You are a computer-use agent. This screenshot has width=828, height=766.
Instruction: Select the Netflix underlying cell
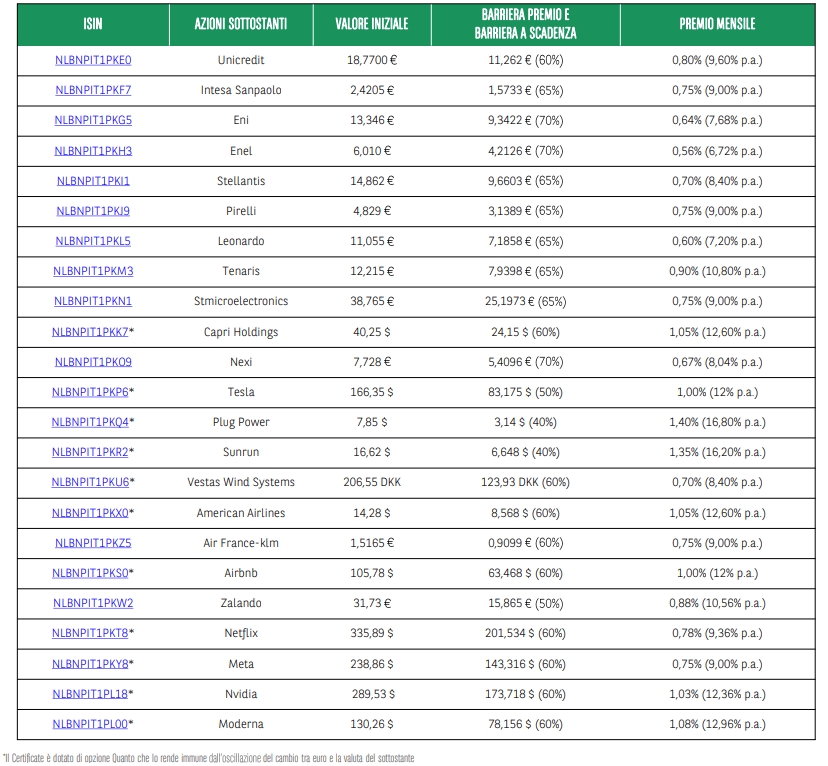coord(241,633)
